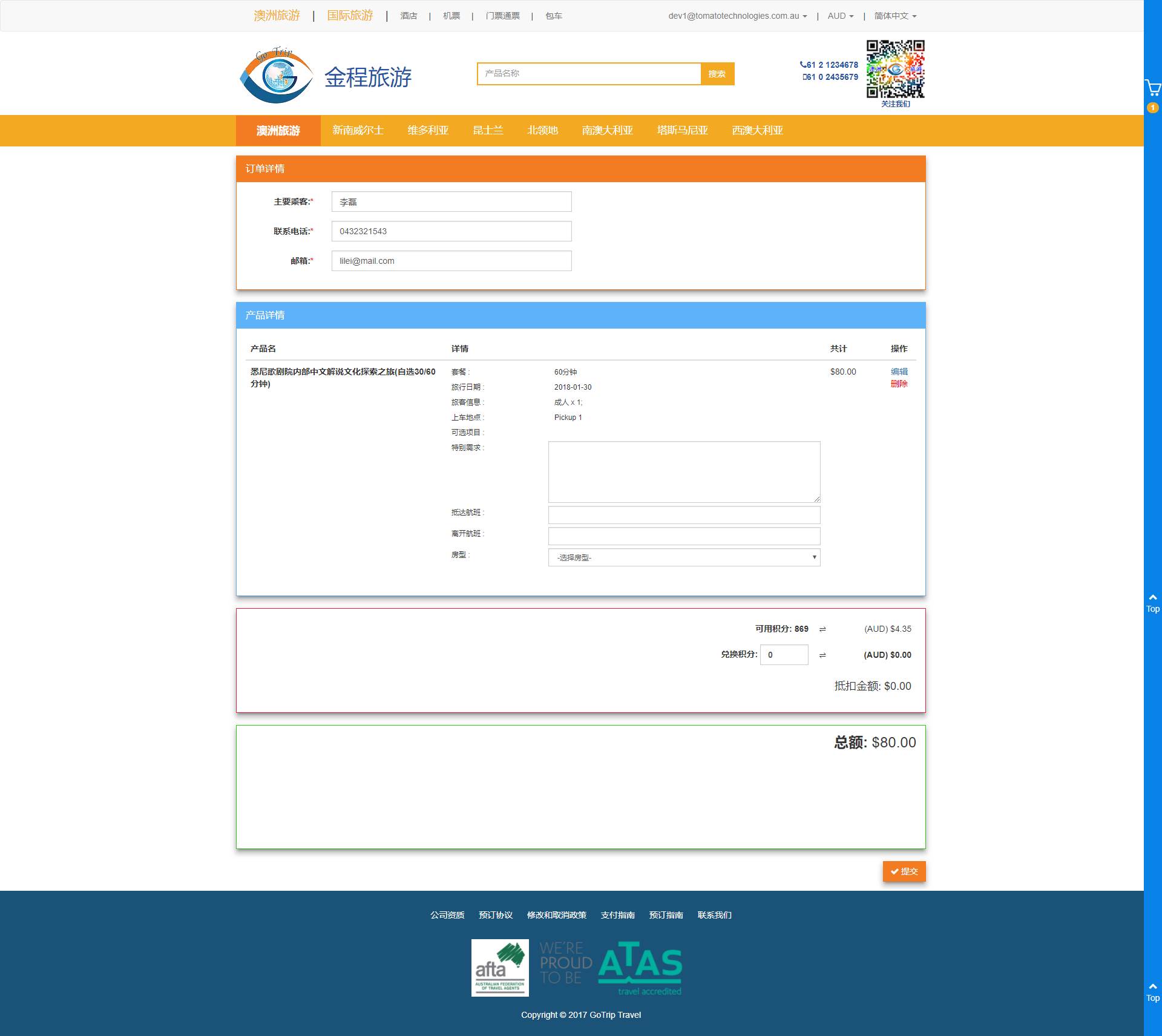
Task: Click the 兑换积分 points input field
Action: tap(784, 655)
